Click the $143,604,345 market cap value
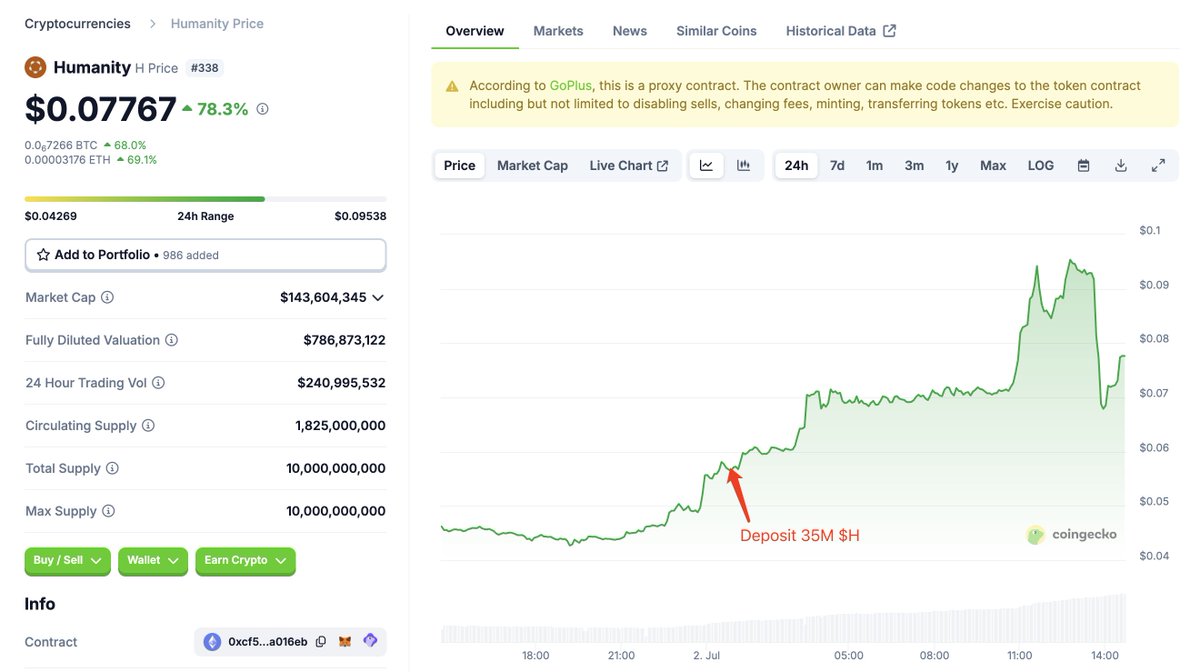The height and width of the screenshot is (672, 1200). [323, 297]
